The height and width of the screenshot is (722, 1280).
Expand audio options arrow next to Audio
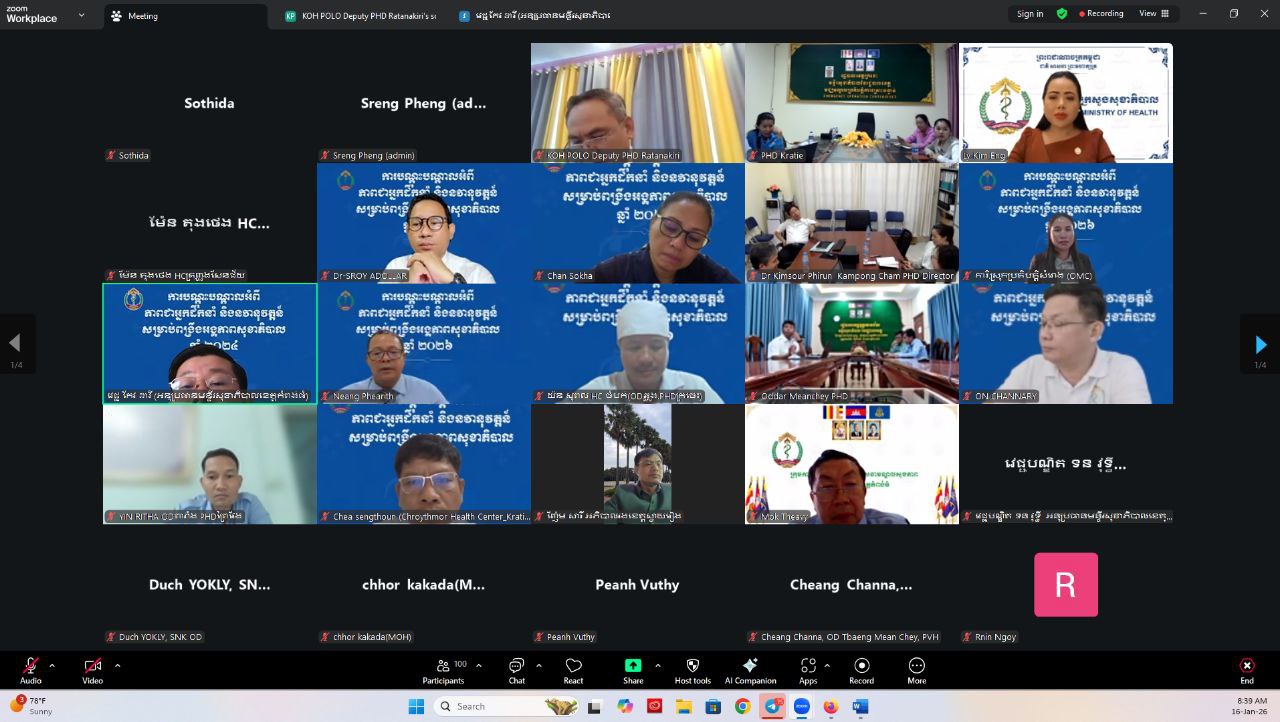(52, 665)
